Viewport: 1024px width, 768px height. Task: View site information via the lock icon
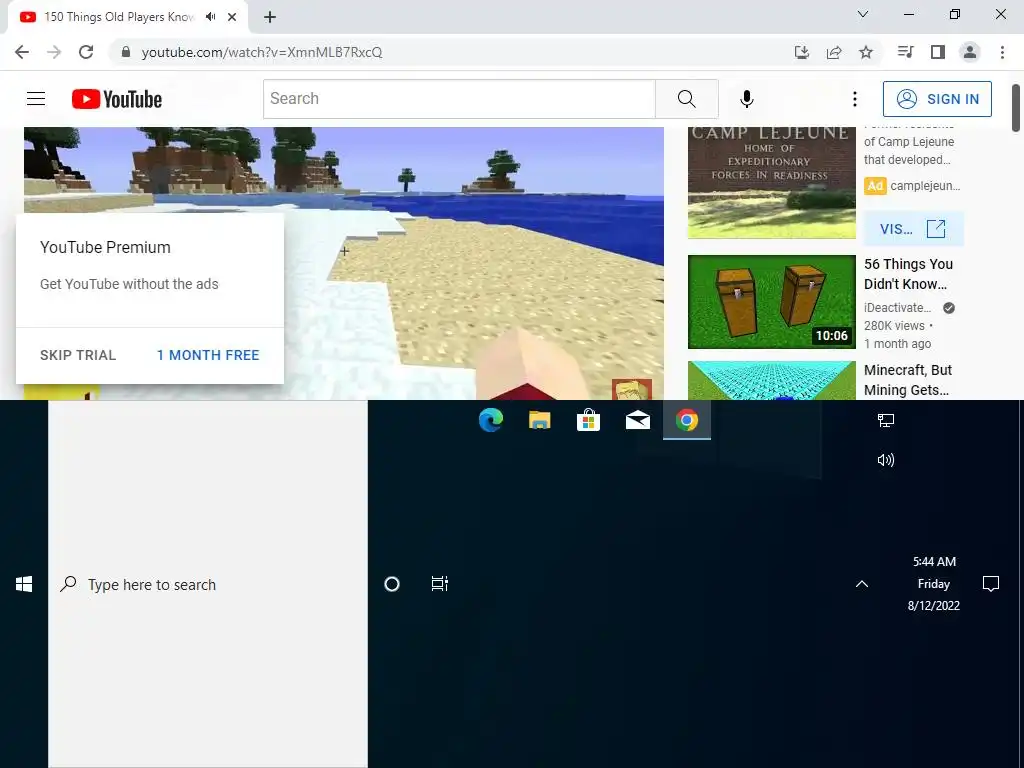tap(125, 52)
